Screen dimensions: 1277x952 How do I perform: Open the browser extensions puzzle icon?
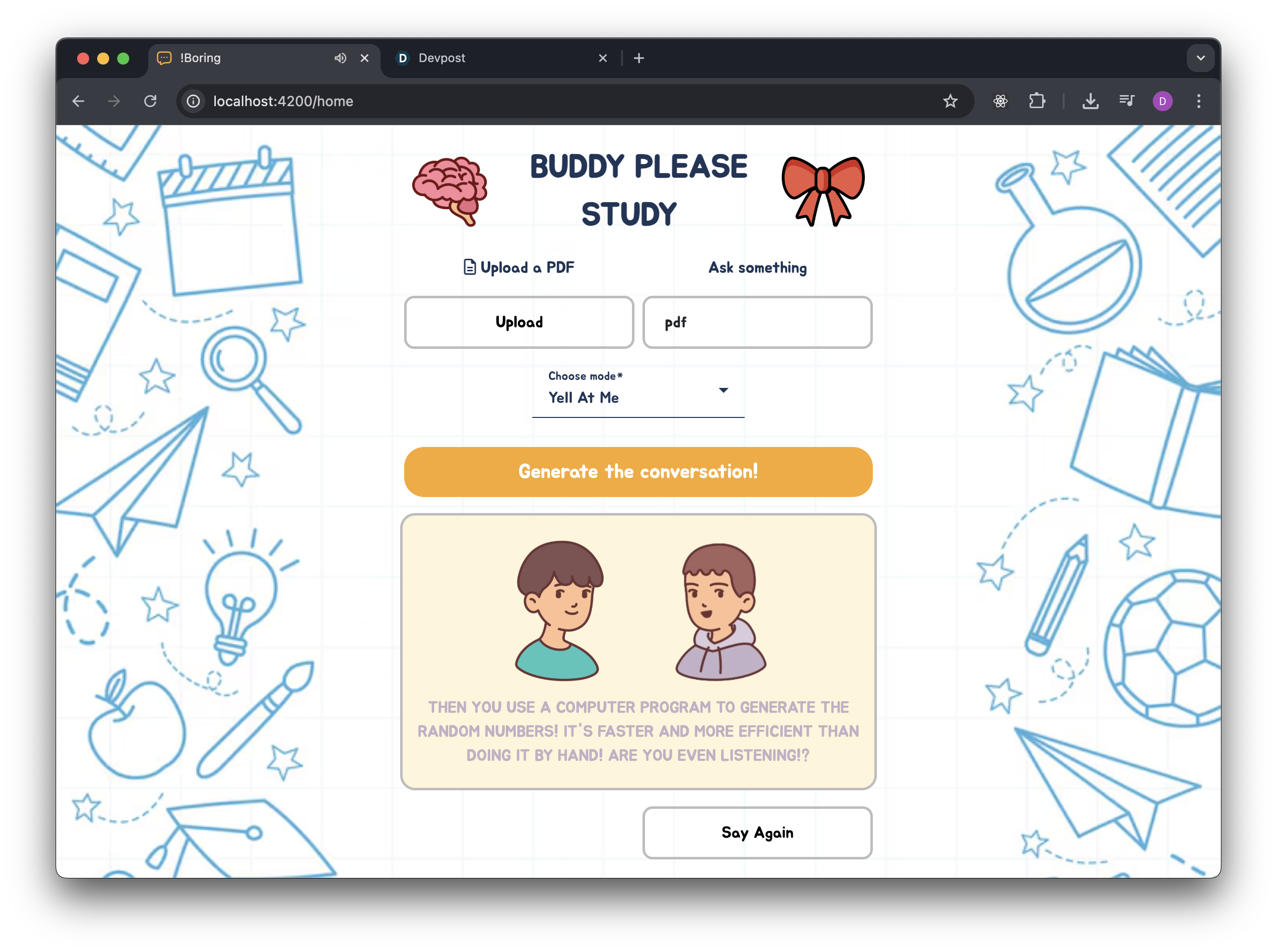pyautogui.click(x=1037, y=102)
